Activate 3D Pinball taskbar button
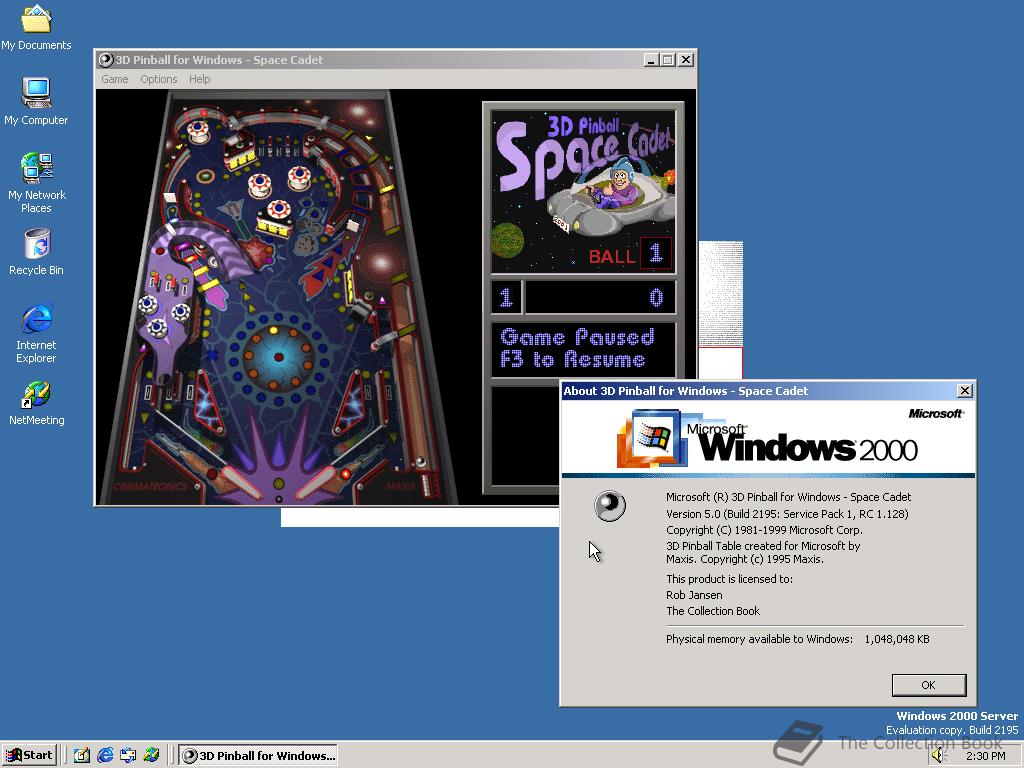1024x768 pixels. click(258, 755)
